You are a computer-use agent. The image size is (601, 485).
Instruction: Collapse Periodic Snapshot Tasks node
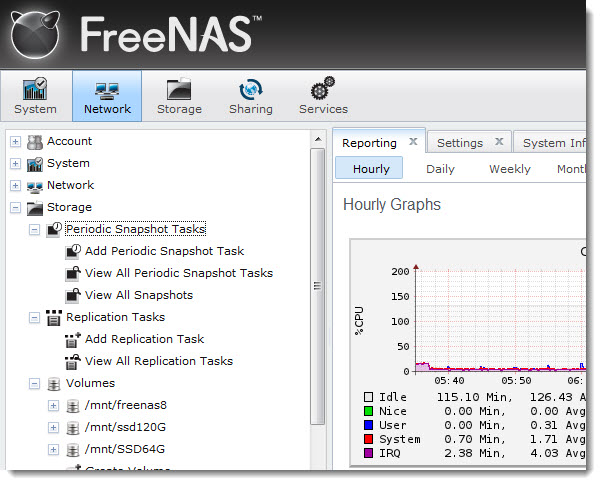point(34,230)
